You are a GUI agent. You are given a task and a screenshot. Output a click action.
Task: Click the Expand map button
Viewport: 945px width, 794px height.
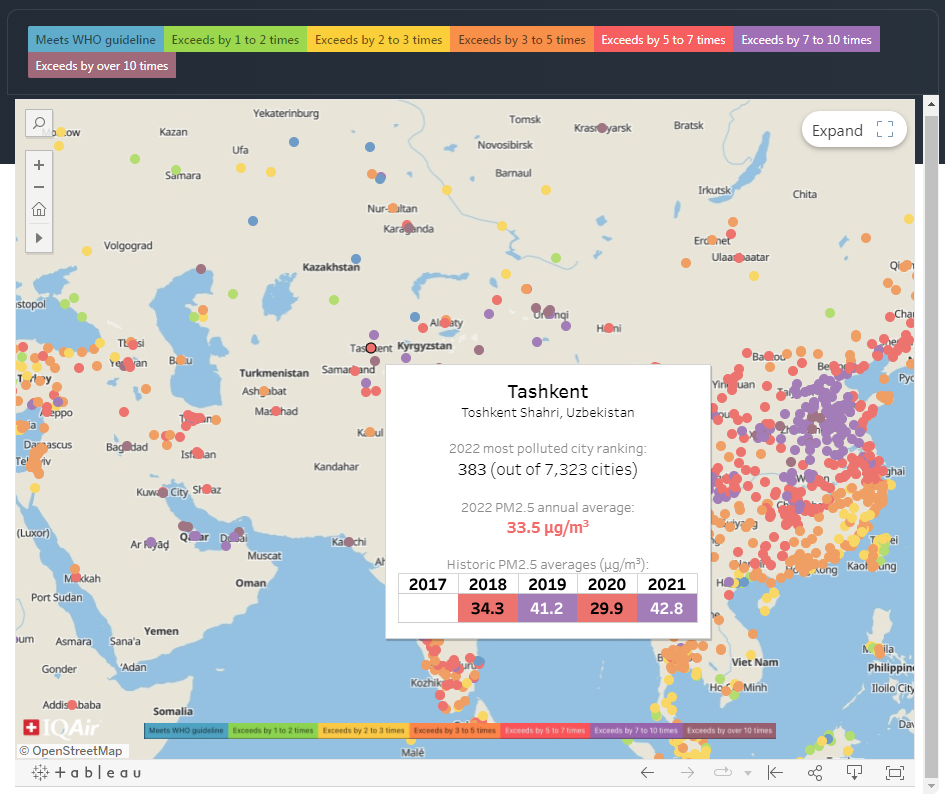click(x=853, y=130)
